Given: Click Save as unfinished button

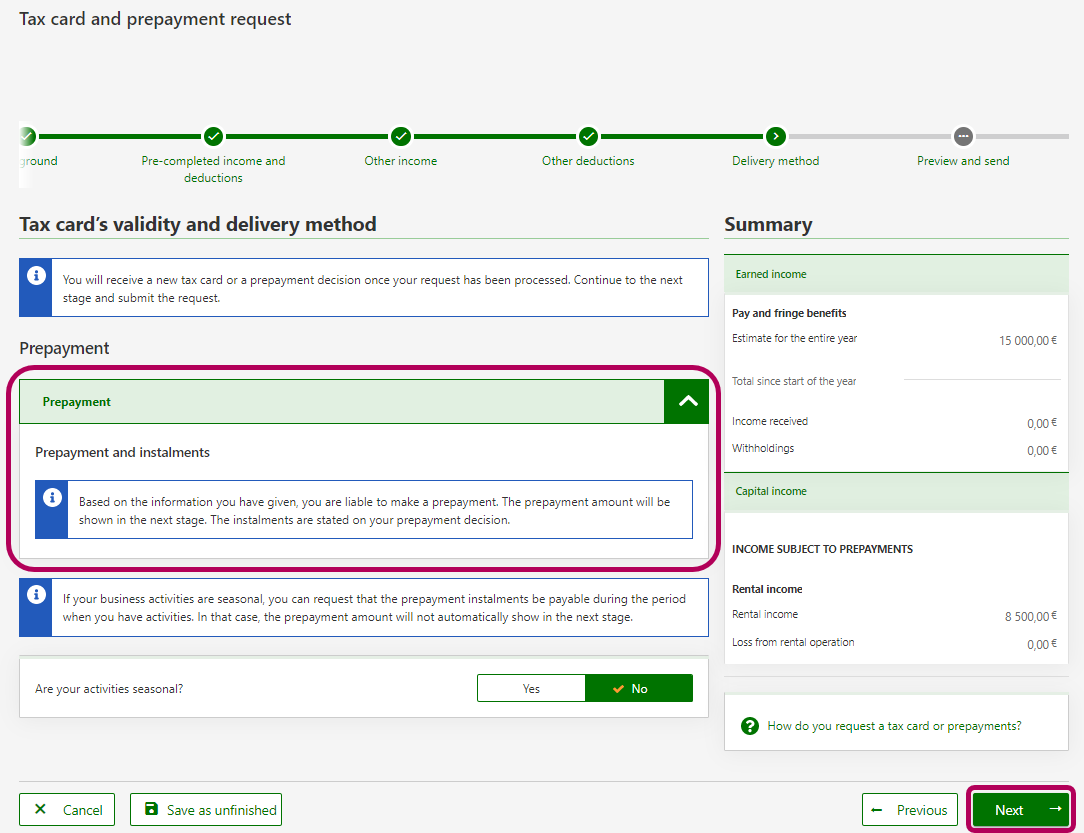Looking at the screenshot, I should (x=206, y=810).
